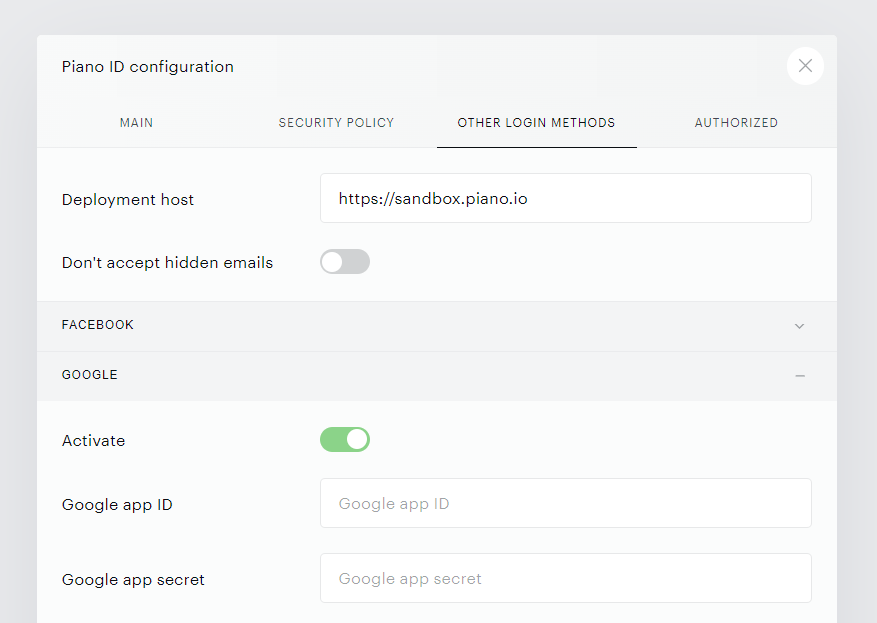Click into the Google app secret field
This screenshot has height=623, width=877.
(565, 578)
